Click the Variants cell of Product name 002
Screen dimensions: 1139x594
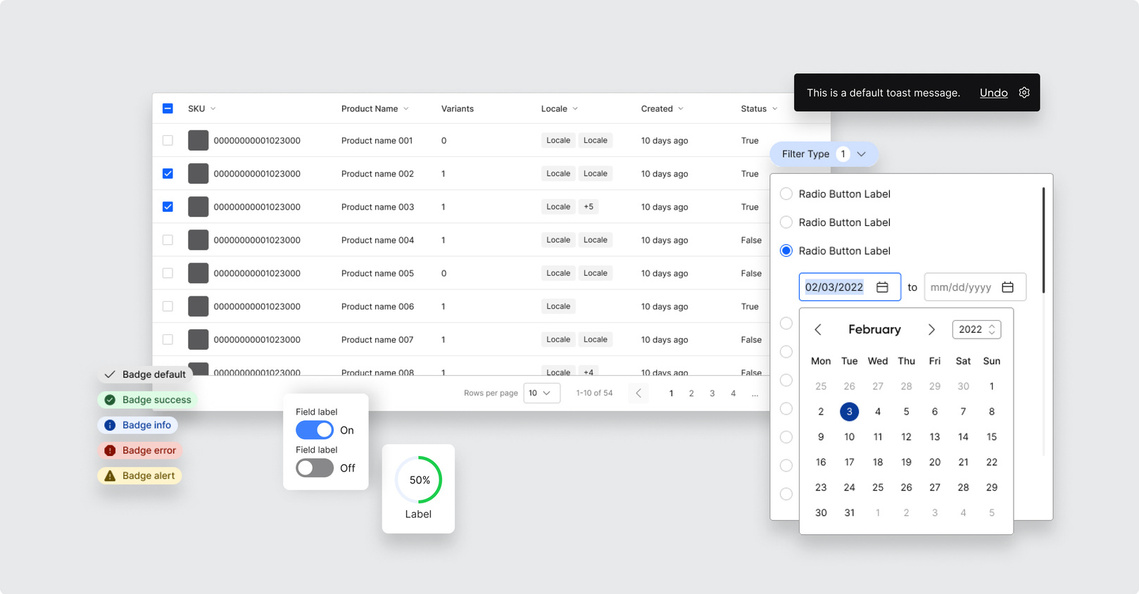[443, 174]
